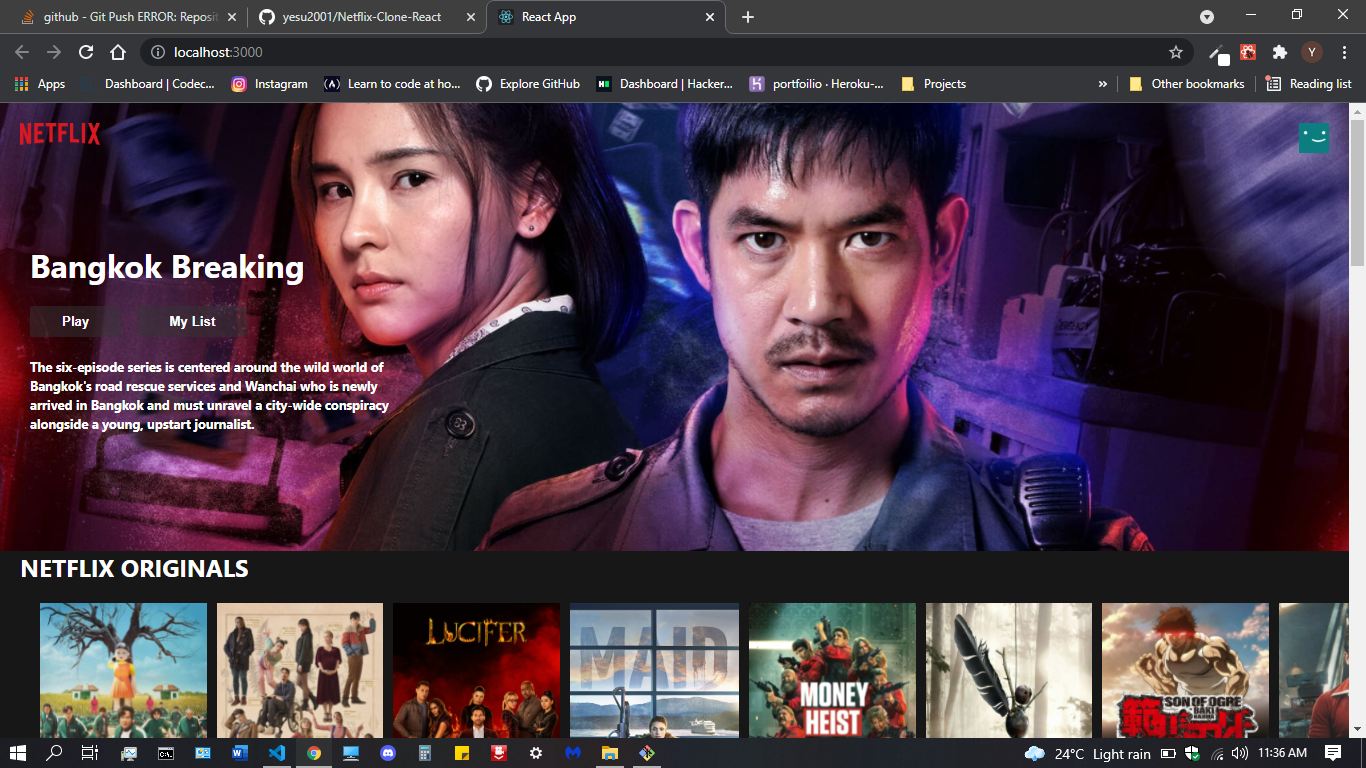
Task: Open Discord from the taskbar
Action: click(x=388, y=753)
